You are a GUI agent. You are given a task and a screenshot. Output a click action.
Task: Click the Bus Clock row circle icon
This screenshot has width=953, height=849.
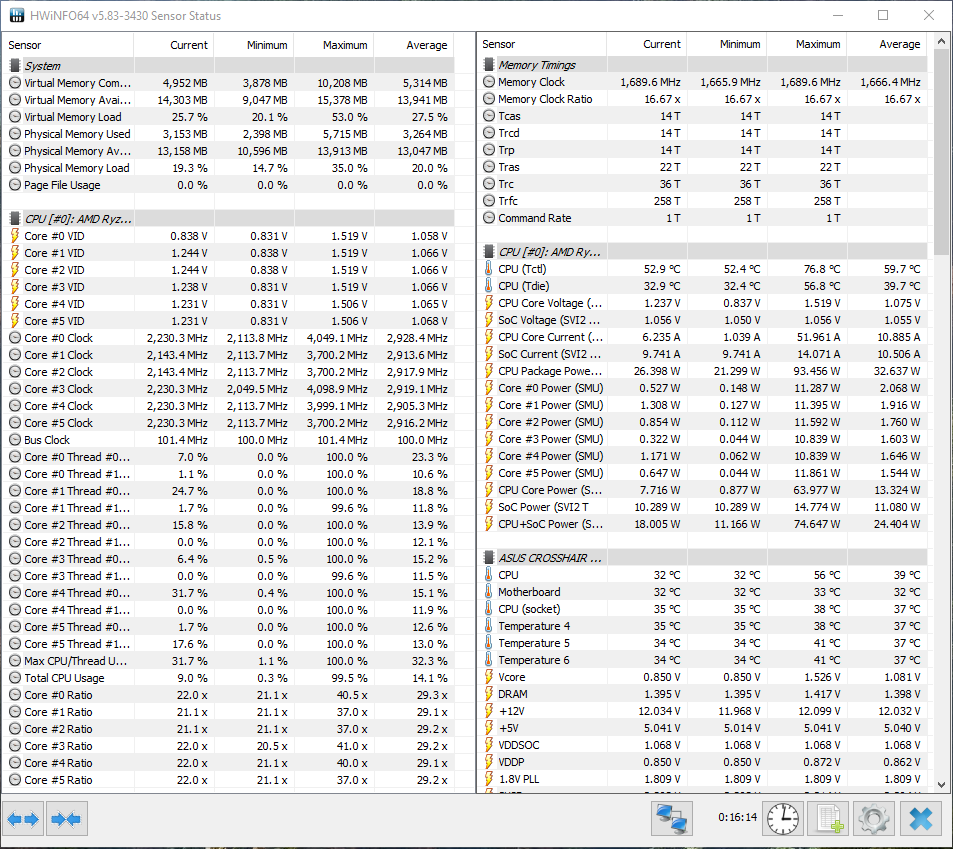(15, 439)
